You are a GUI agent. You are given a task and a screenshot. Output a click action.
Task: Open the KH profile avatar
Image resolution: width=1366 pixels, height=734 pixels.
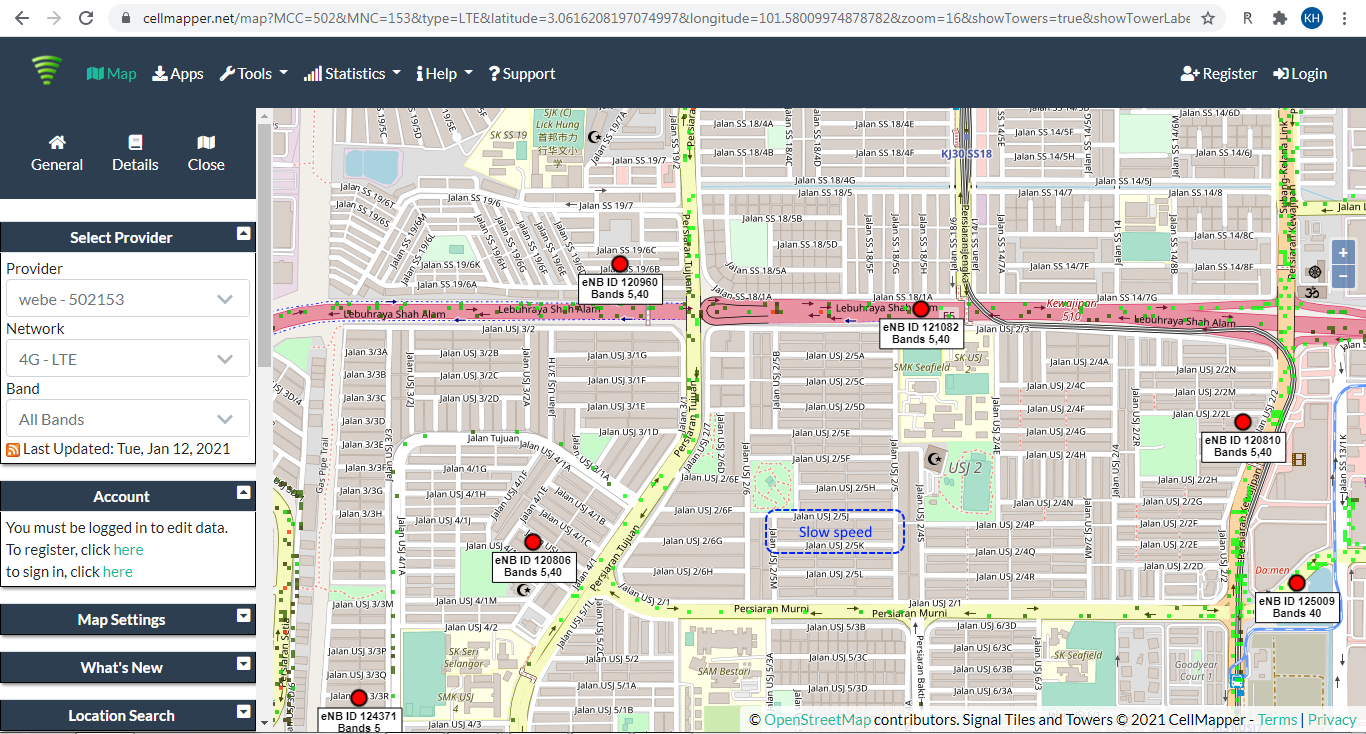point(1312,18)
